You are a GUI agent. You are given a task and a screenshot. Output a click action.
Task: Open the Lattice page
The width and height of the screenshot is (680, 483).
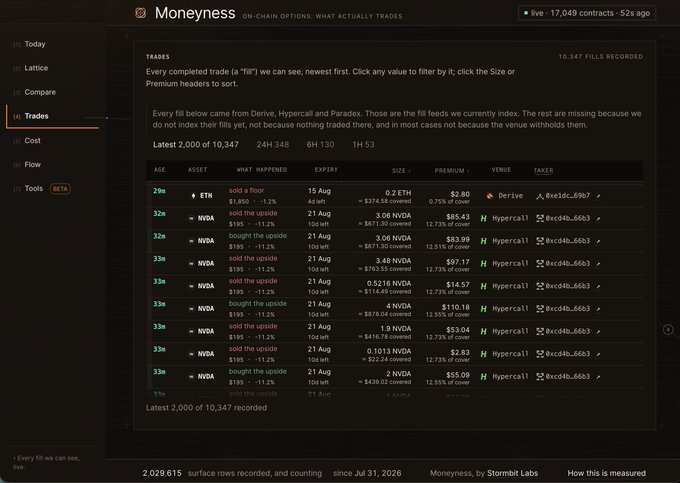[36, 68]
